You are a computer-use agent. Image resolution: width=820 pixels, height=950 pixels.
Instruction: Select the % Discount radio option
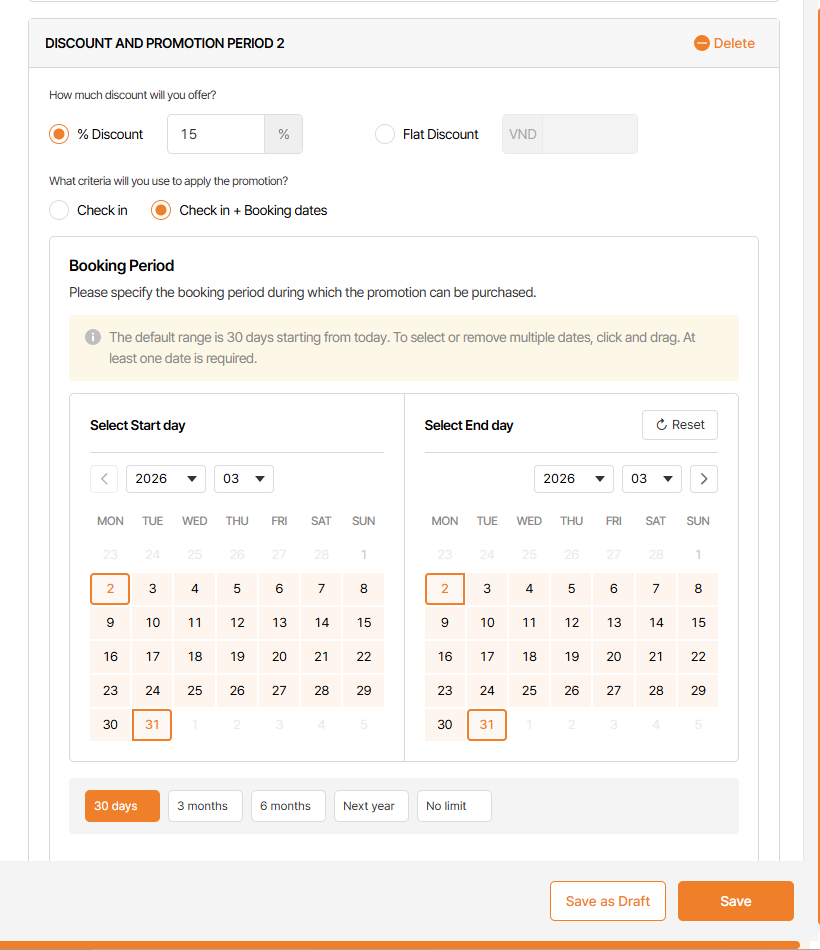click(x=60, y=134)
